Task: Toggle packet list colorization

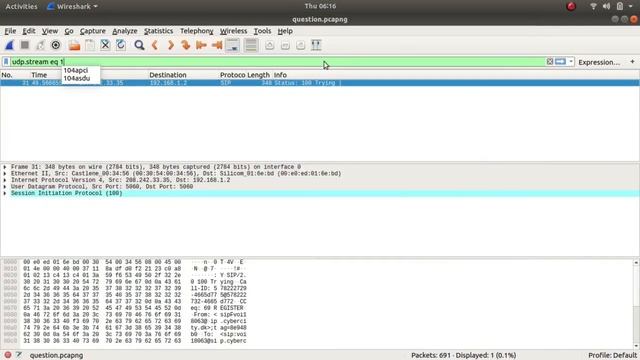Action: [251, 45]
